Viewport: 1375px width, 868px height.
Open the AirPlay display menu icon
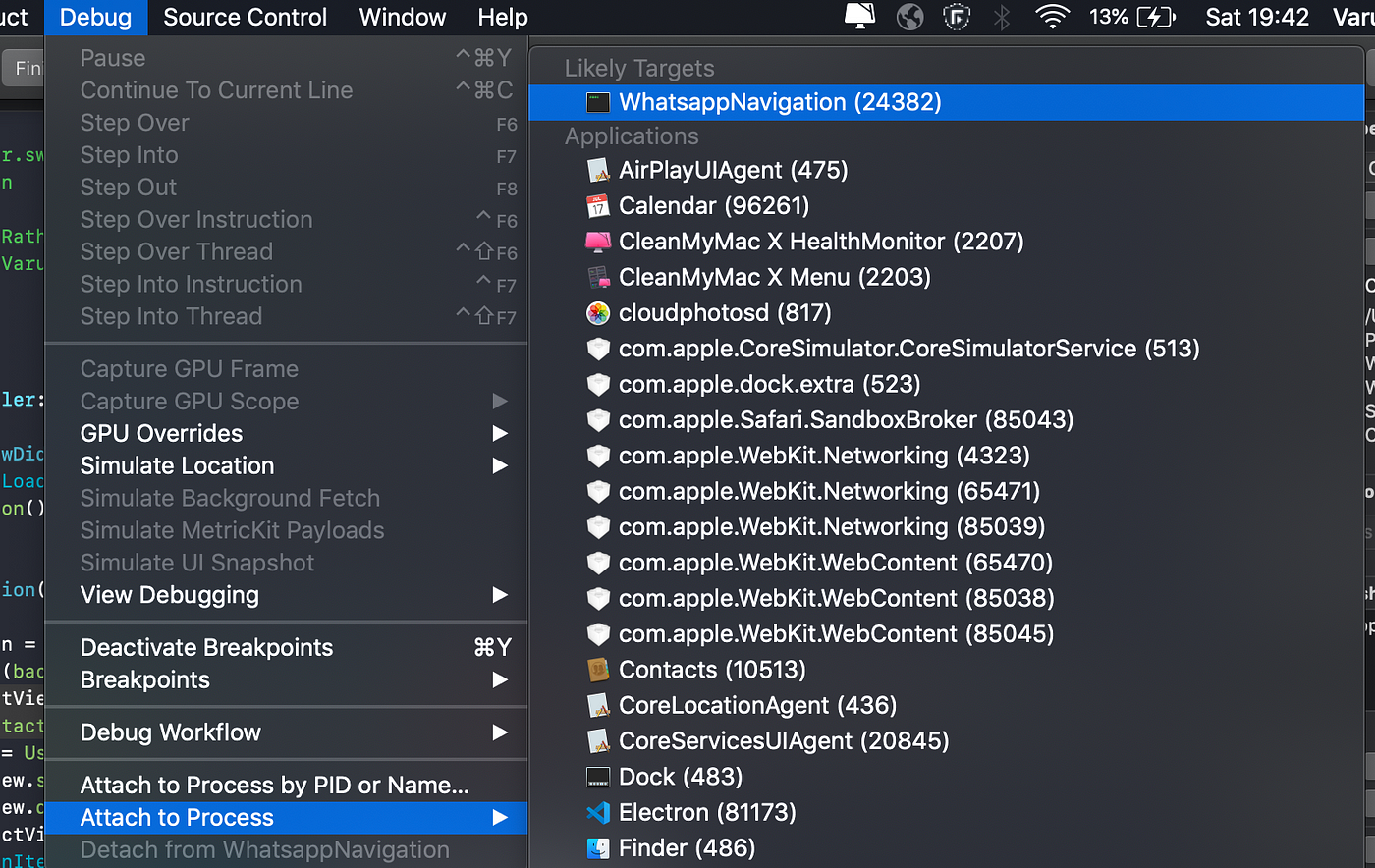859,17
